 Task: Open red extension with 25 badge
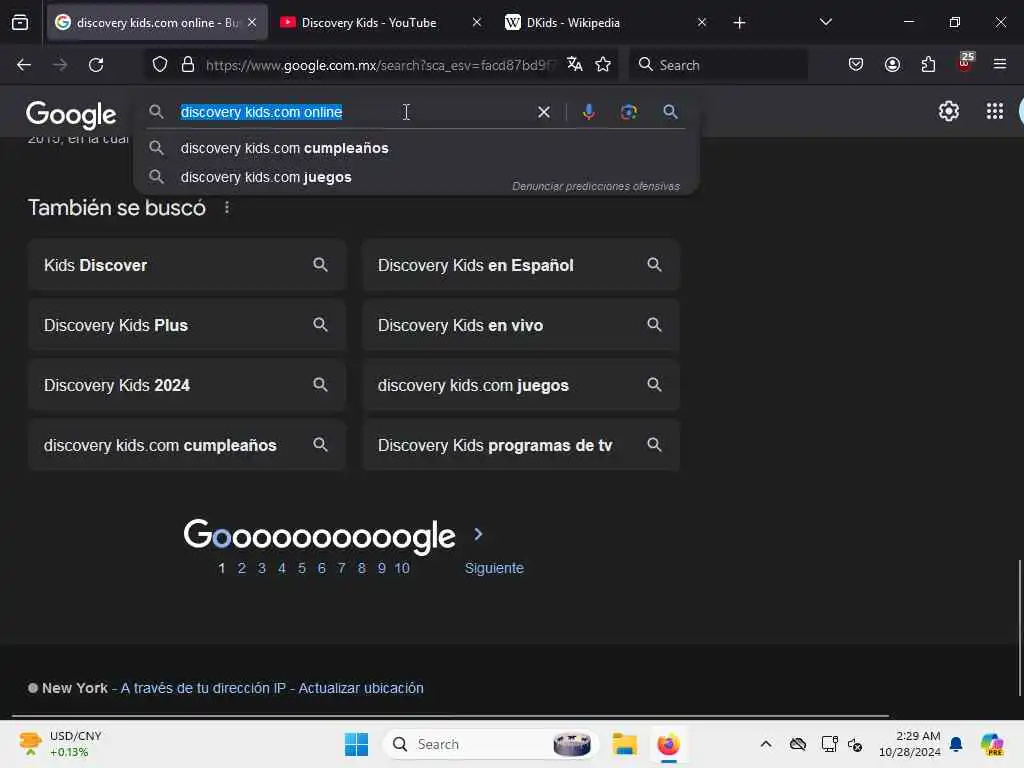(x=965, y=63)
